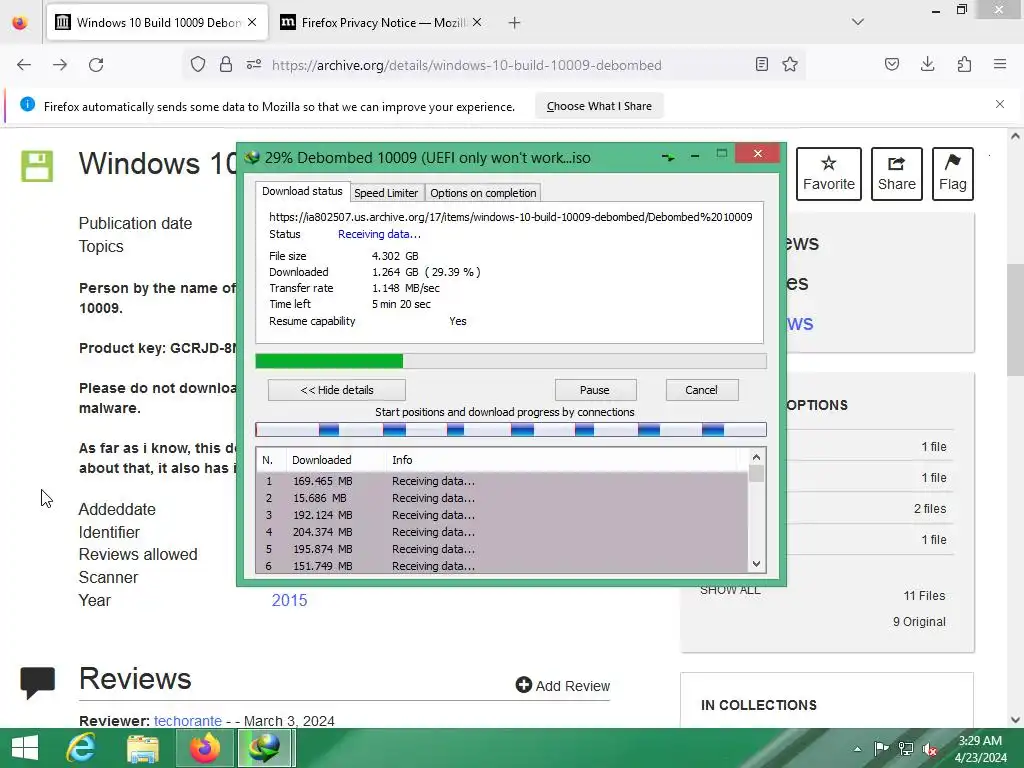1024x768 pixels.
Task: Select connection row 3 with 192.124 MB
Action: tap(502, 515)
